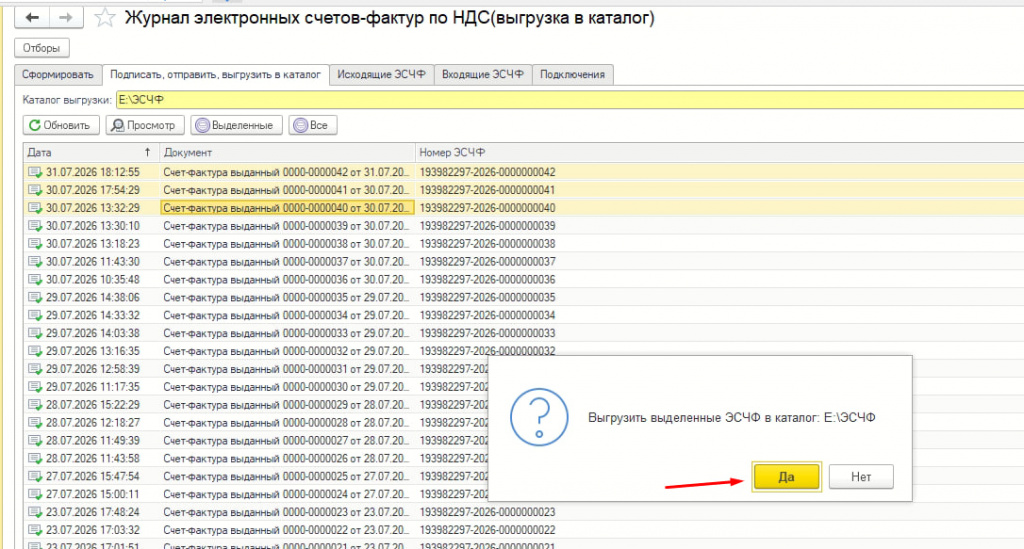
Task: Select document Счет-фактура выданный 0000-0000027
Action: (x=287, y=441)
